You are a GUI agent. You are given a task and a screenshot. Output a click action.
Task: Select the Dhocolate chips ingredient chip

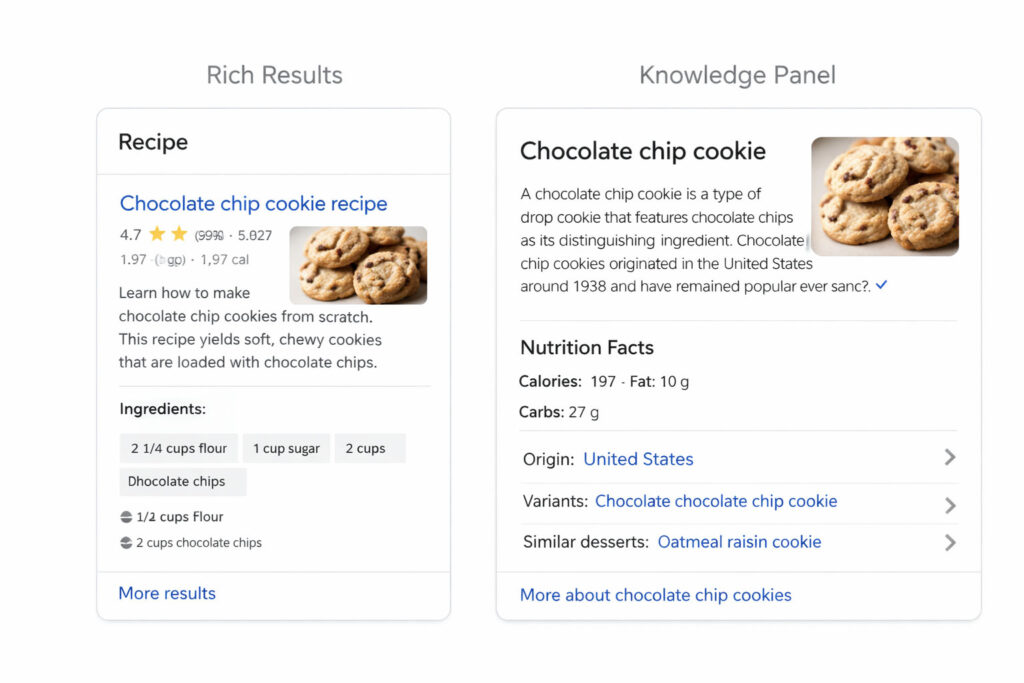181,482
